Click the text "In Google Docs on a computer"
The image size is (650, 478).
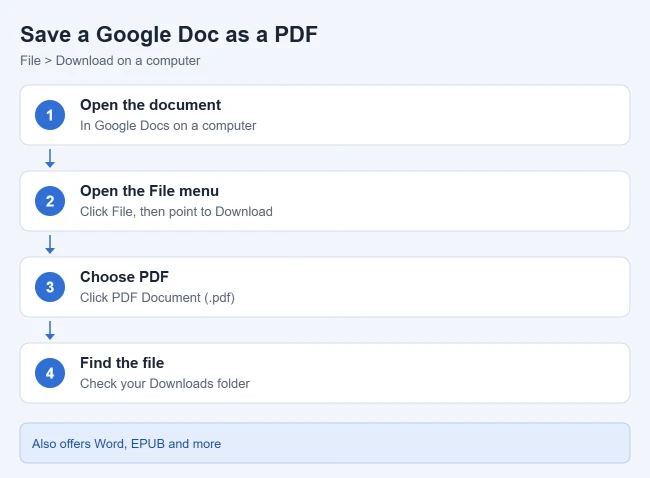[x=168, y=126]
